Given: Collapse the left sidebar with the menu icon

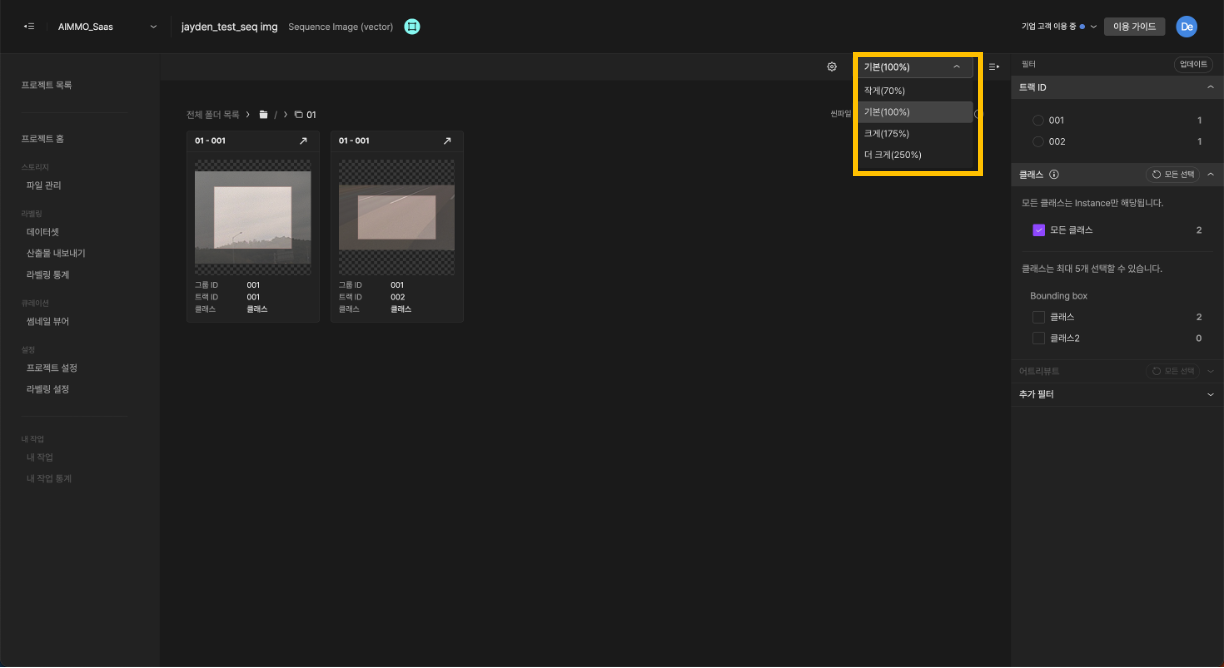Looking at the screenshot, I should click(x=30, y=27).
